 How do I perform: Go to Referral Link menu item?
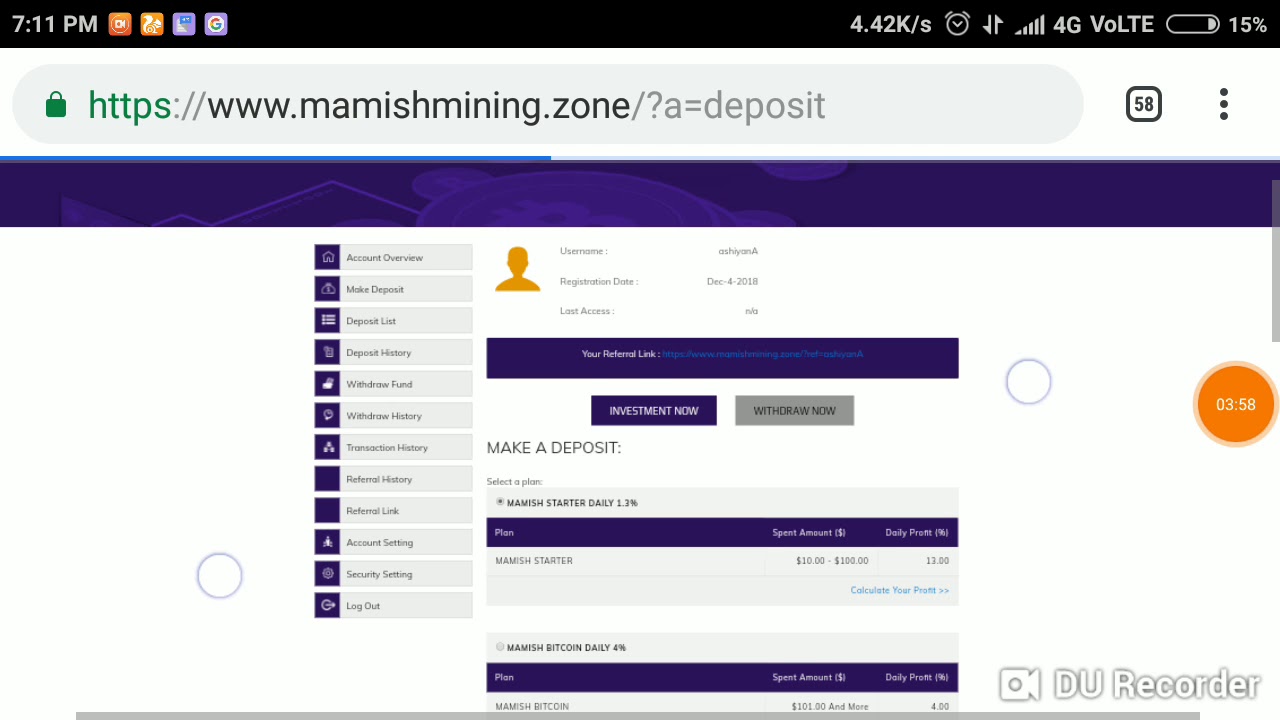(393, 510)
